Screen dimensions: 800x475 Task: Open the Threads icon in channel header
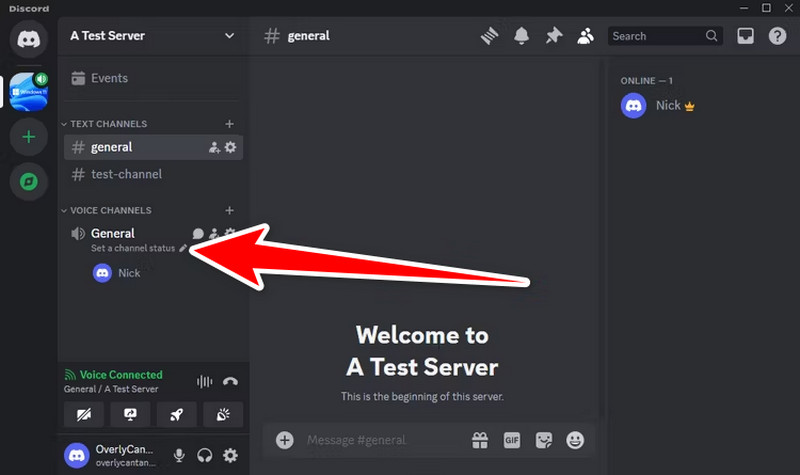point(489,36)
